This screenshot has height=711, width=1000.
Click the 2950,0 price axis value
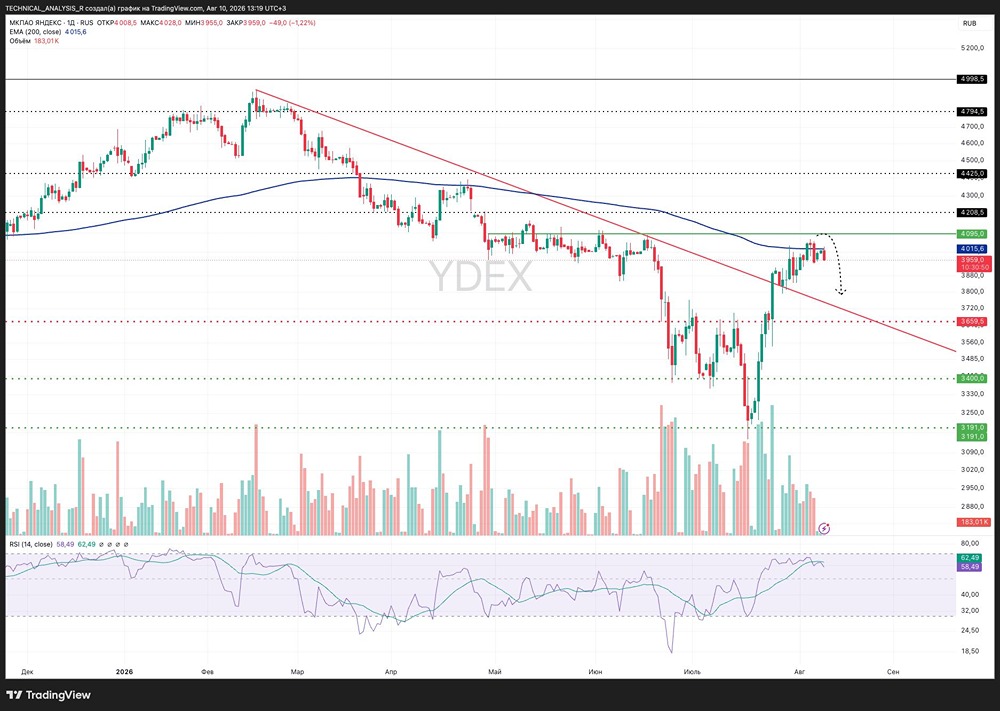[x=973, y=488]
